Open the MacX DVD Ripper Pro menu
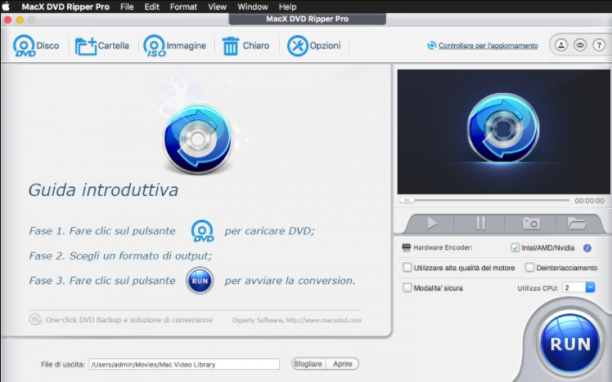The height and width of the screenshot is (382, 612). [x=66, y=7]
